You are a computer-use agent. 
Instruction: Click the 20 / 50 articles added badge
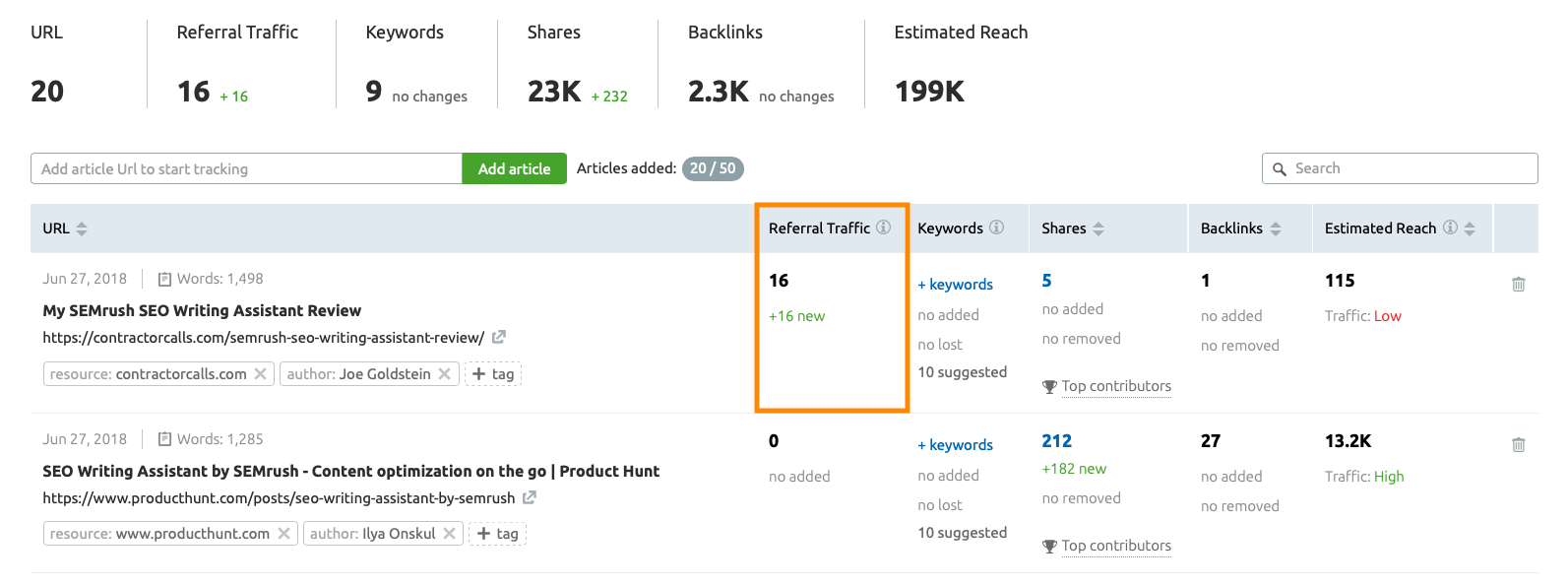point(713,168)
